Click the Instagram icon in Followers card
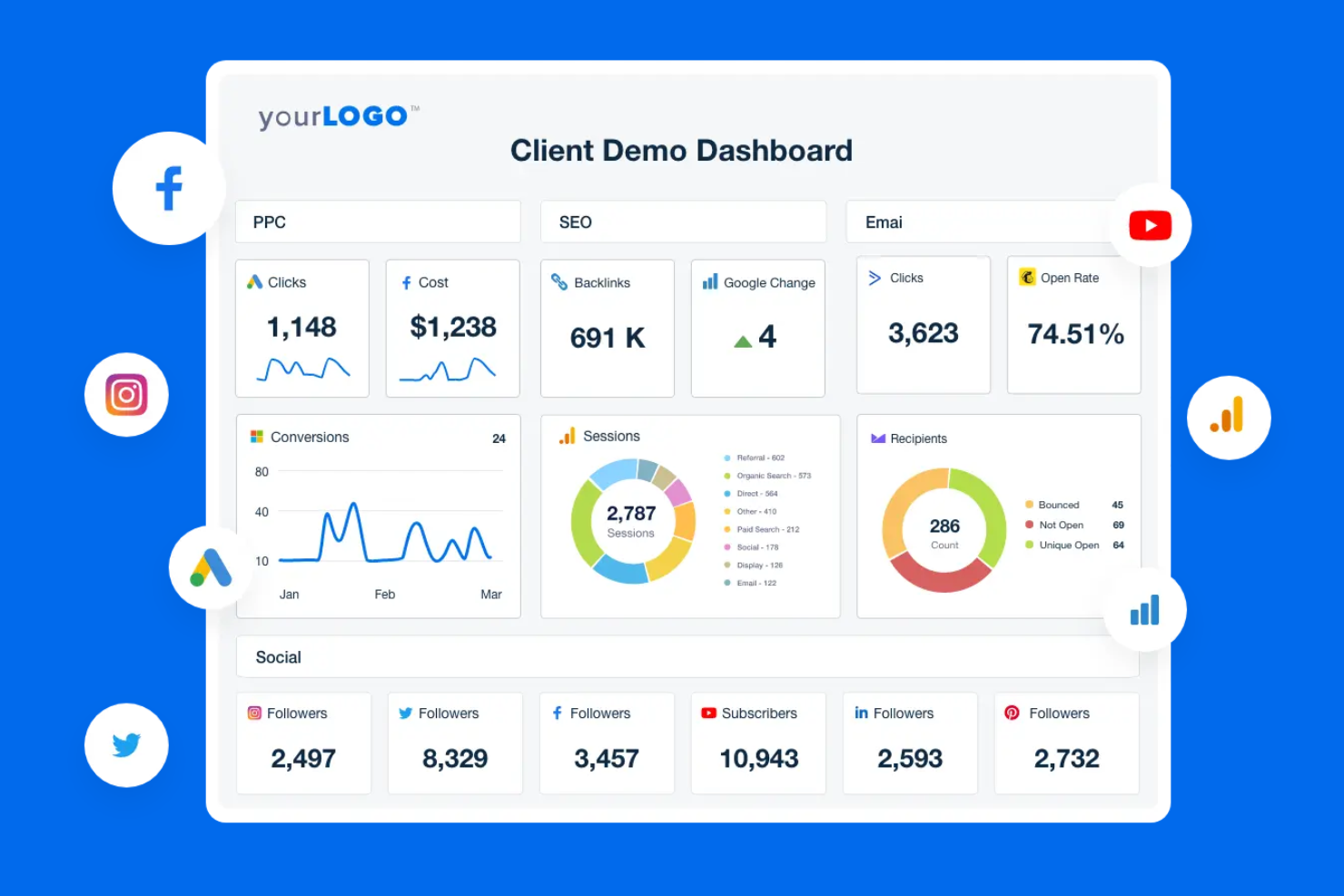Image resolution: width=1344 pixels, height=896 pixels. click(255, 714)
